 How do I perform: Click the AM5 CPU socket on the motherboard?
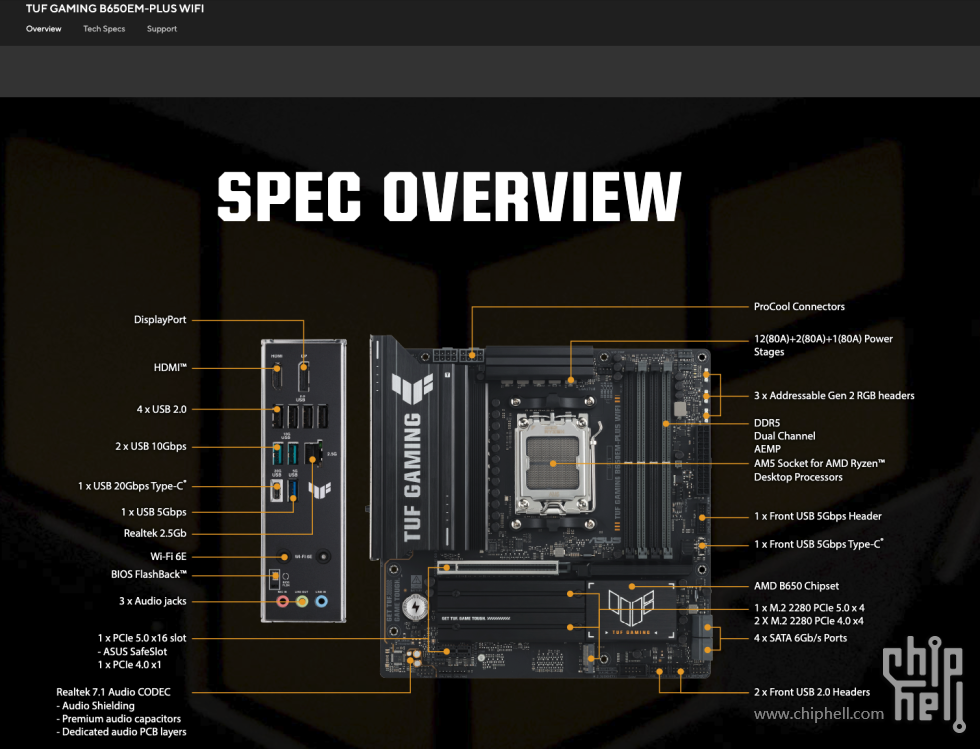[x=554, y=464]
